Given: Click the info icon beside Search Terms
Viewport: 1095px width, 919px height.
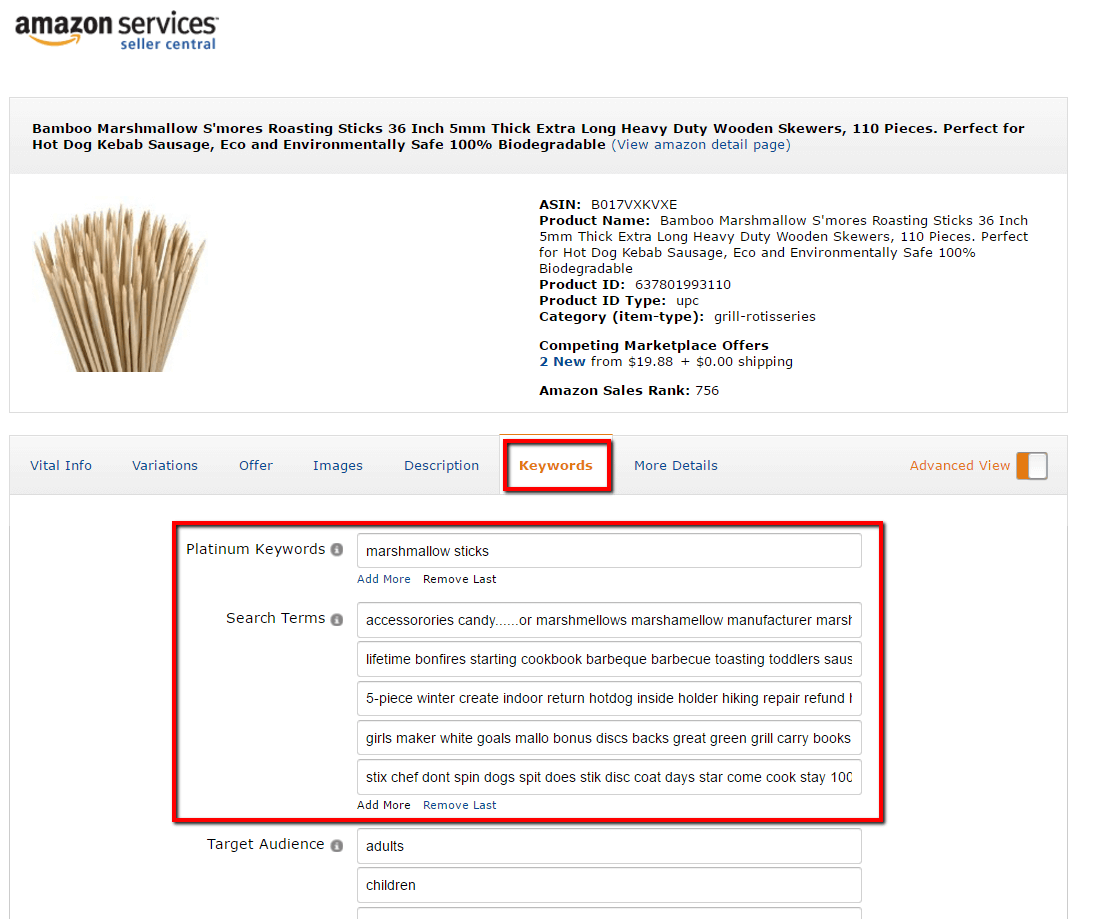Looking at the screenshot, I should tap(337, 618).
